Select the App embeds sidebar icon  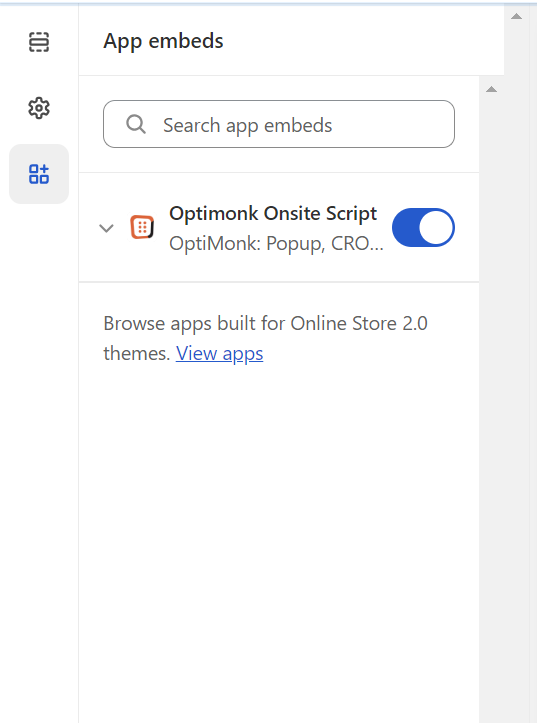[x=39, y=174]
